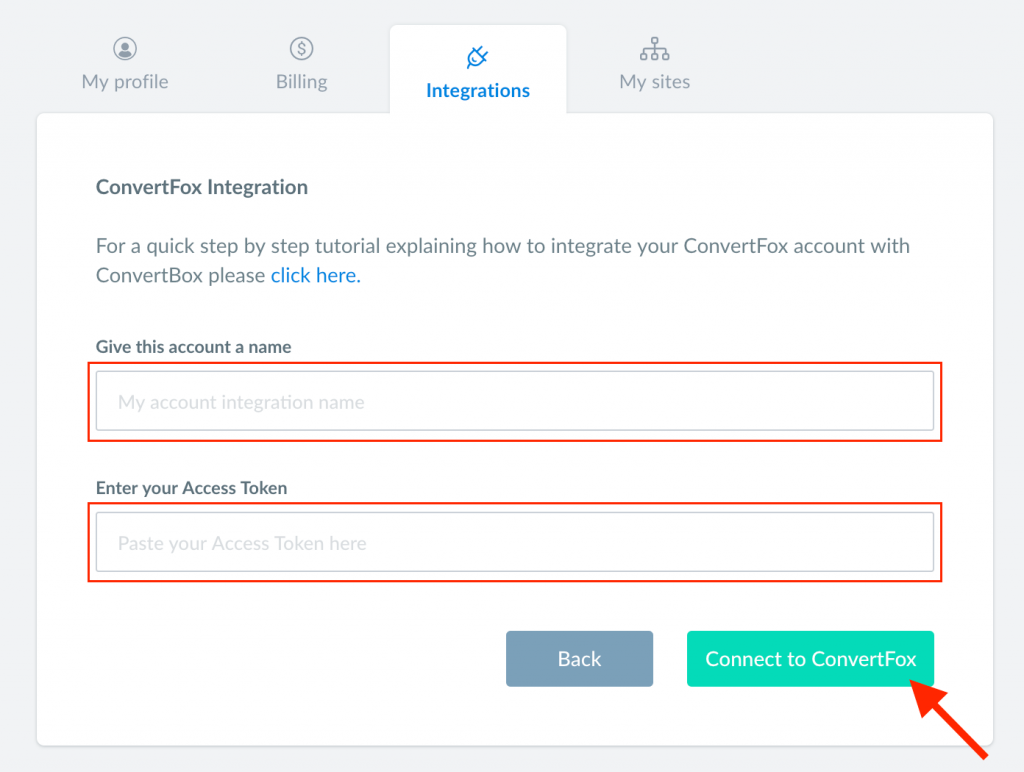This screenshot has width=1024, height=772.
Task: Click the Integrations plug icon
Action: (477, 57)
